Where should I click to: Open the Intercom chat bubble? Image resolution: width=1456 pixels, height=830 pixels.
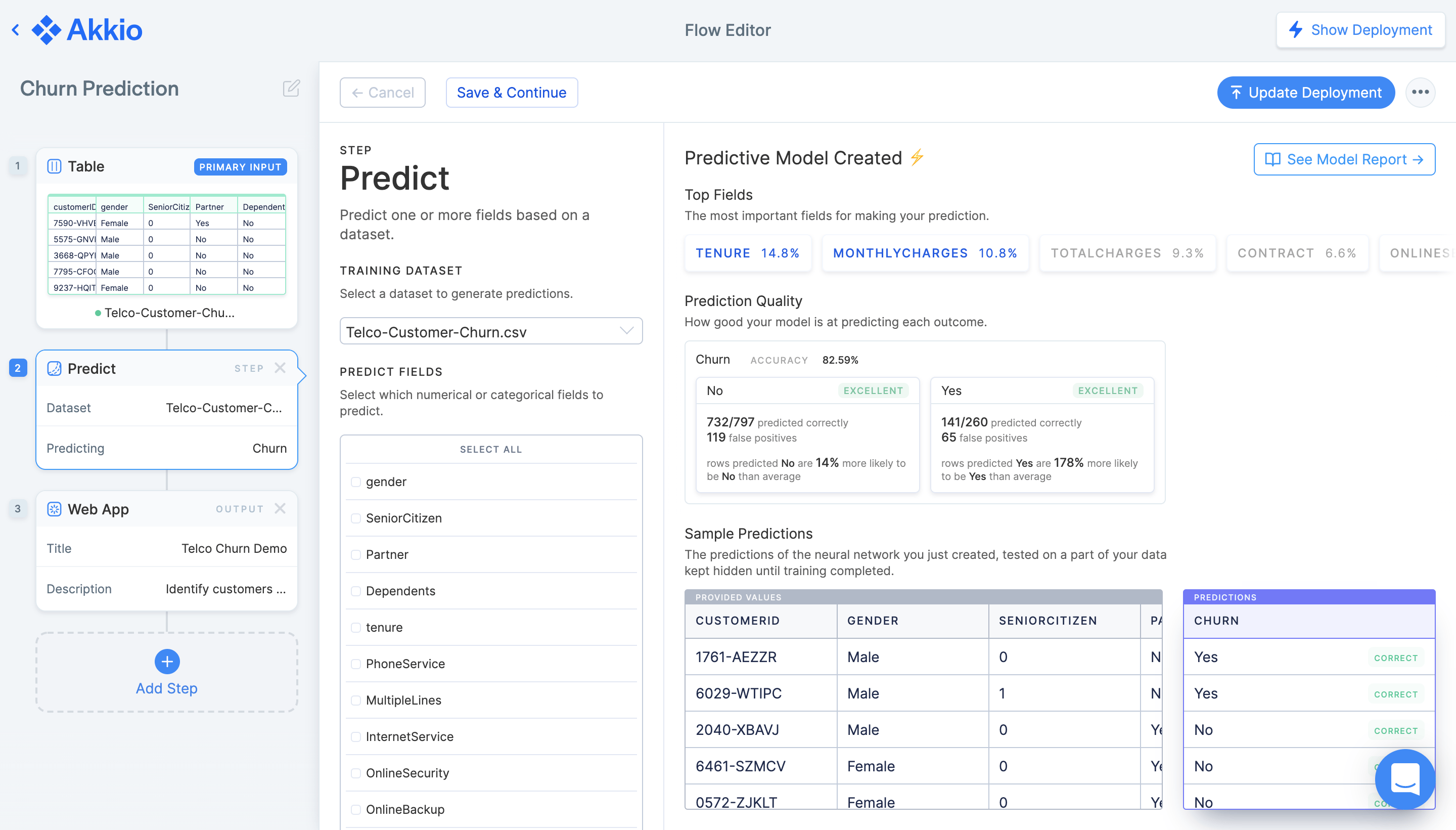click(1405, 779)
